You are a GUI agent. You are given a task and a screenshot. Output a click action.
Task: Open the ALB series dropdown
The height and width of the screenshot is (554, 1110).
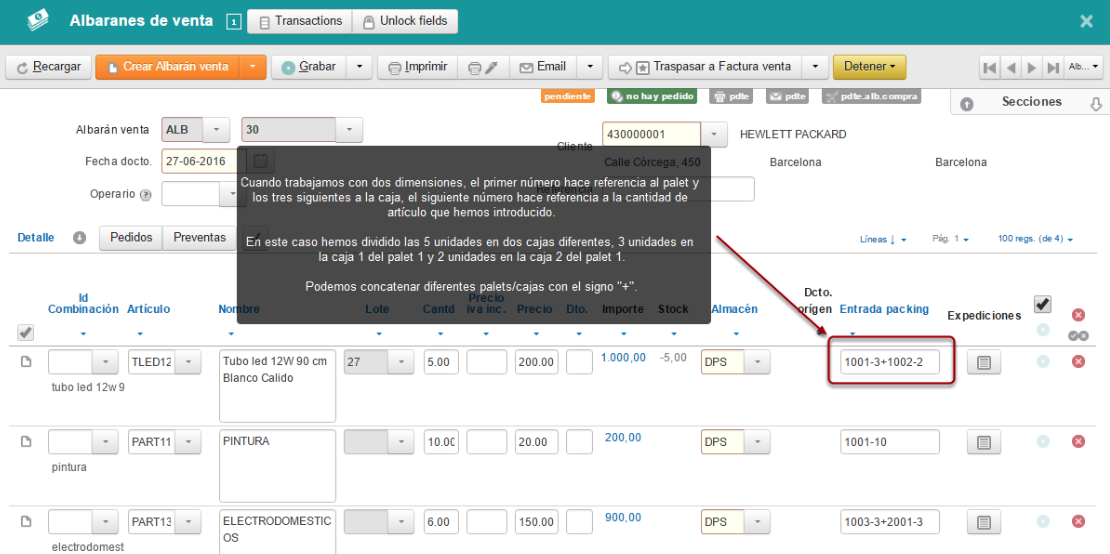217,130
